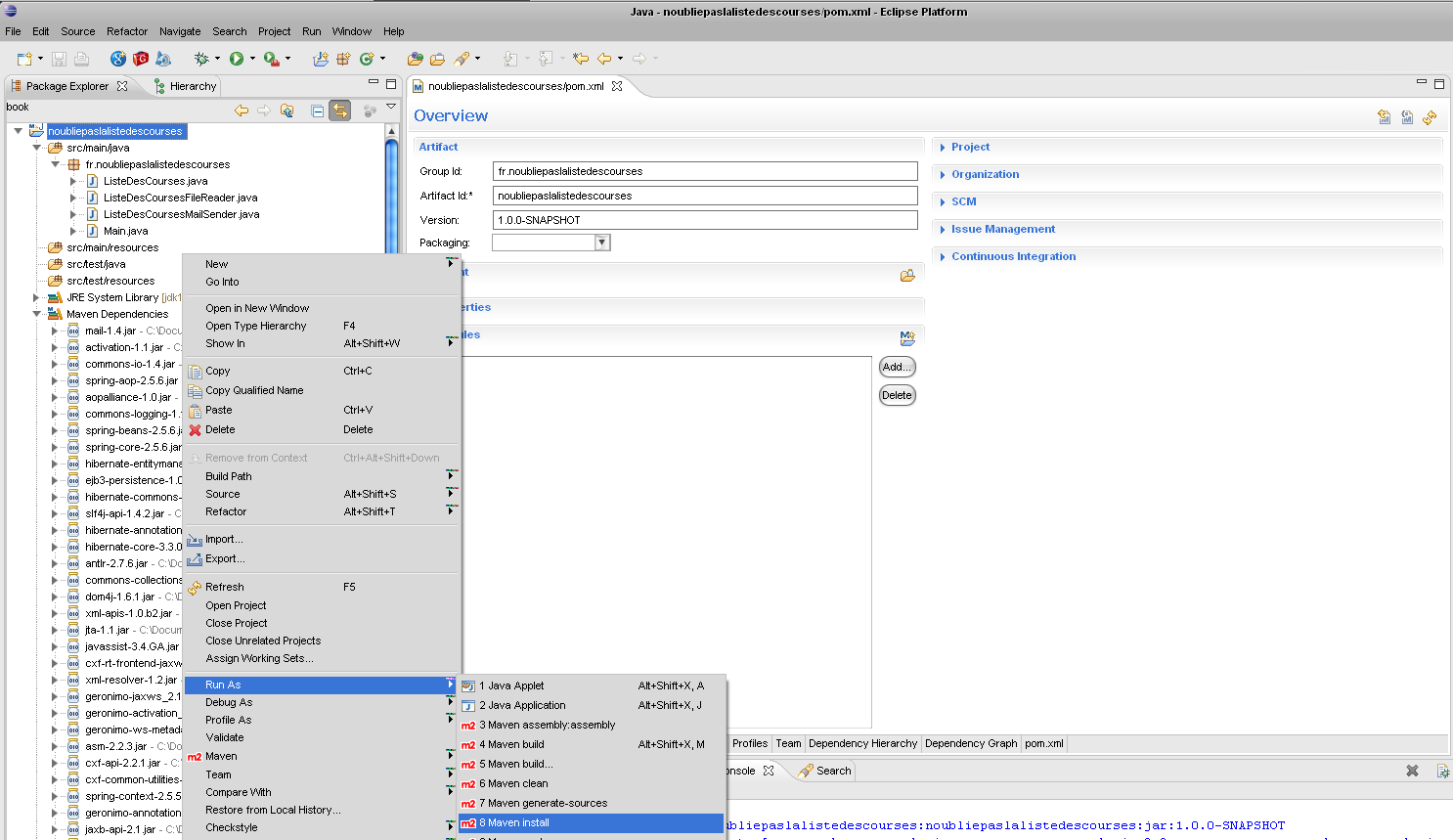Screen dimensions: 1453x840
Task: Click the New Java Package icon
Action: pyautogui.click(x=343, y=59)
